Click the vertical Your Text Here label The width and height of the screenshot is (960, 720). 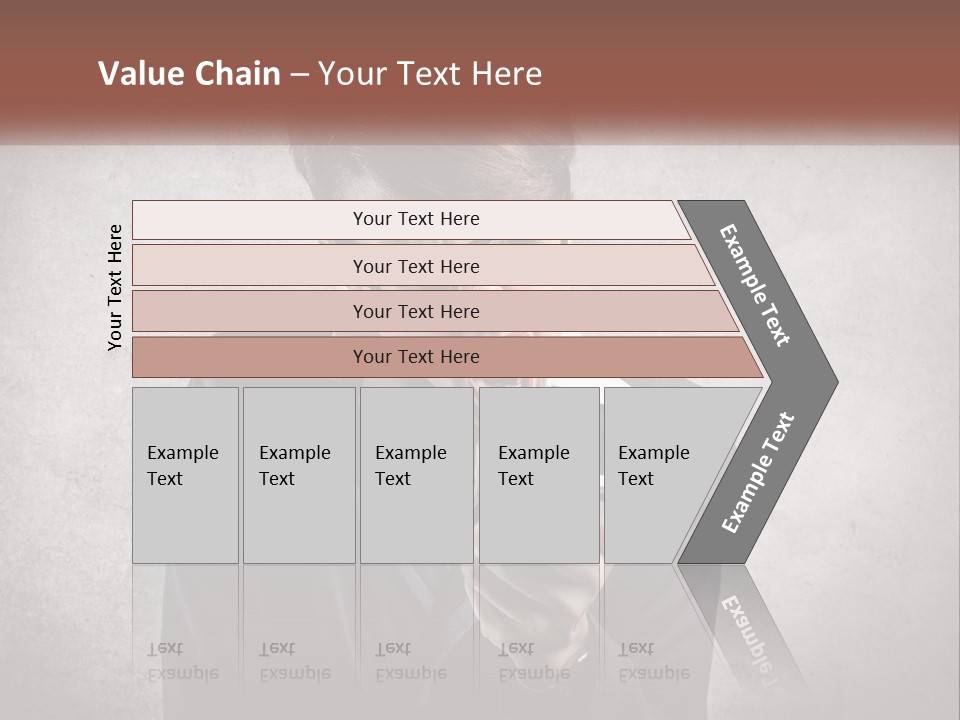point(115,287)
